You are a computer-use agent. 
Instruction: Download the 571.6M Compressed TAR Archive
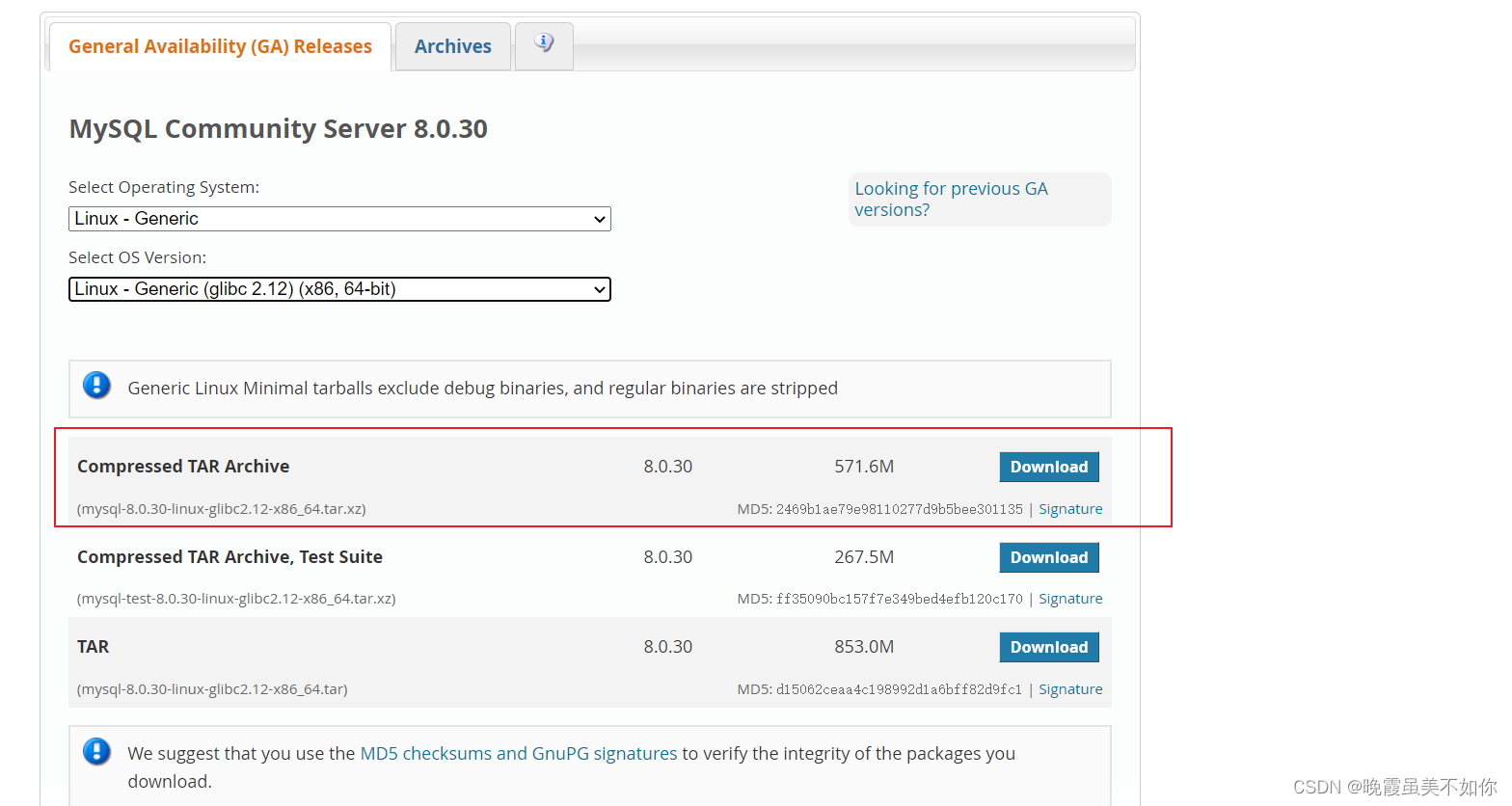1049,467
